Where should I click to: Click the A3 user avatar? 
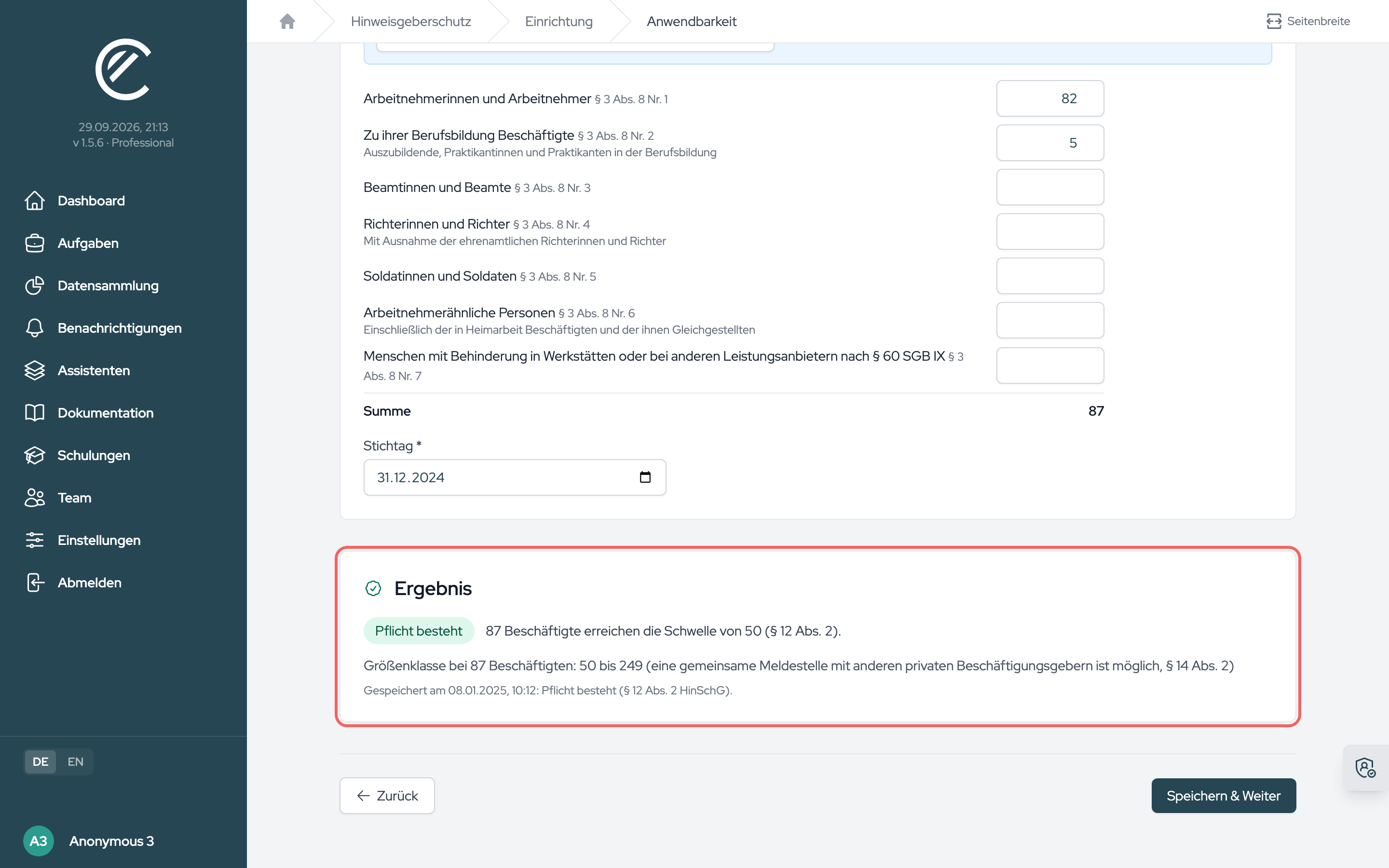point(39,841)
